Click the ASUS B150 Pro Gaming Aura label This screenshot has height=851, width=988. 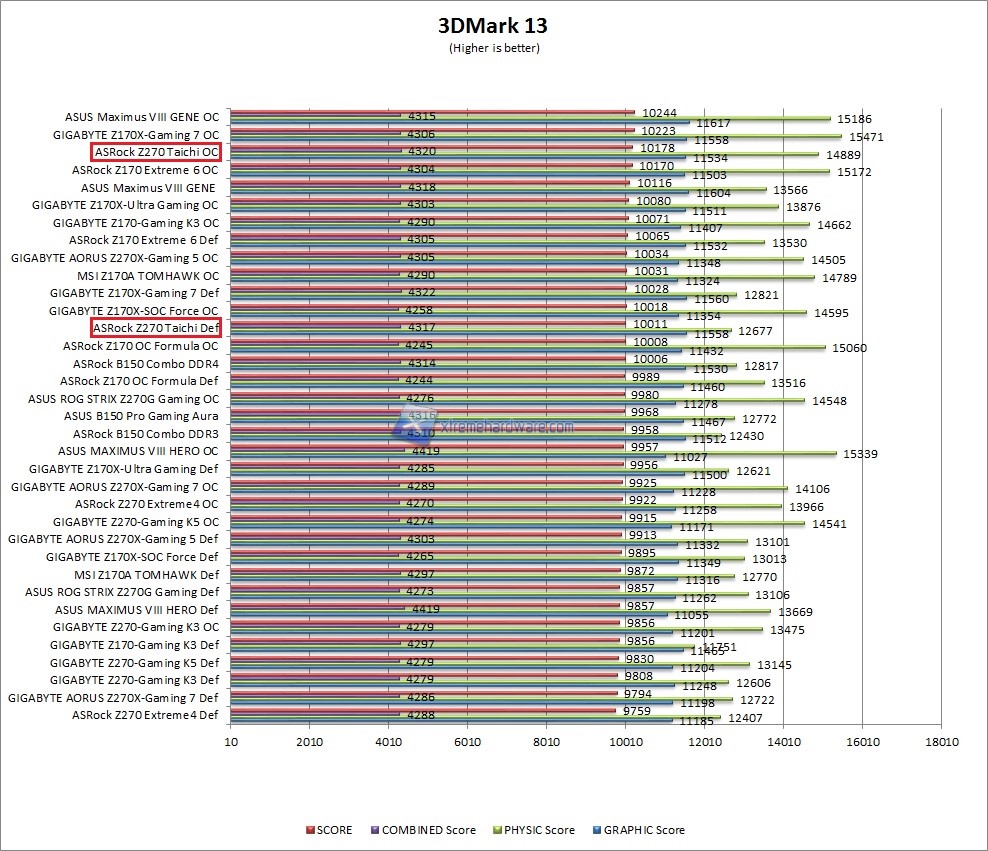pos(141,416)
